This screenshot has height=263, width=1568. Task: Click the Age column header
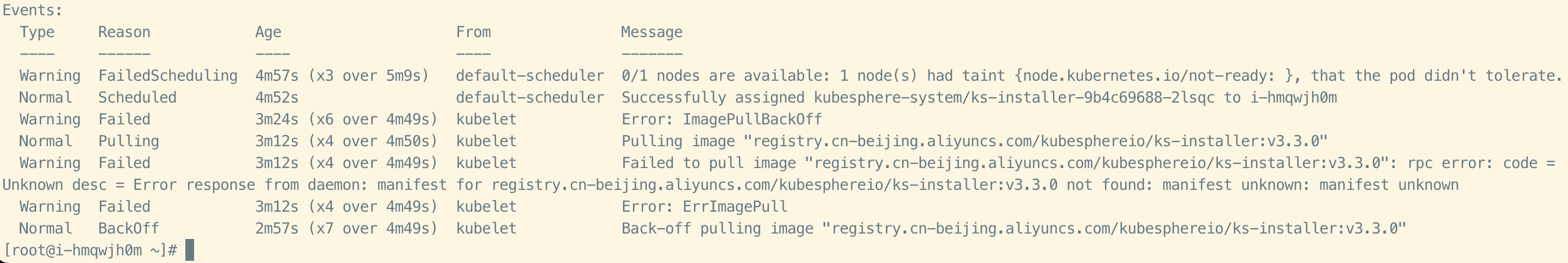click(x=268, y=33)
